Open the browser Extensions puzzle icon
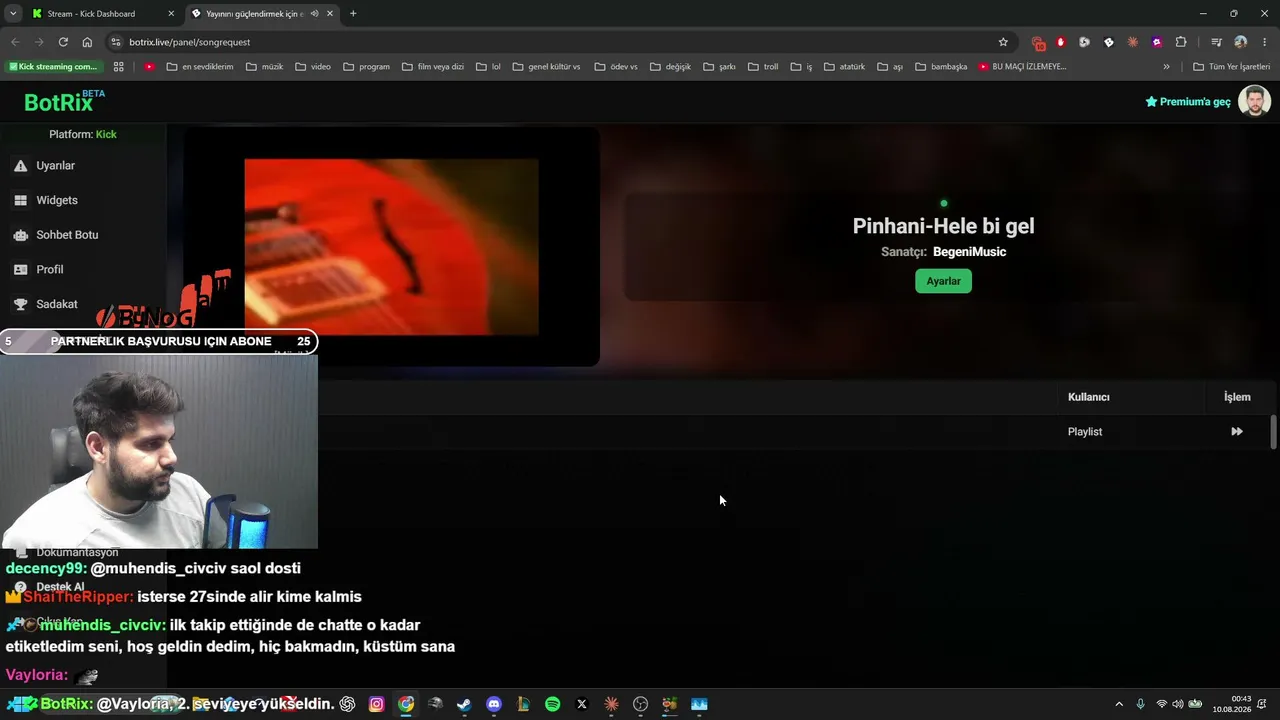This screenshot has width=1280, height=720. pos(1181,42)
